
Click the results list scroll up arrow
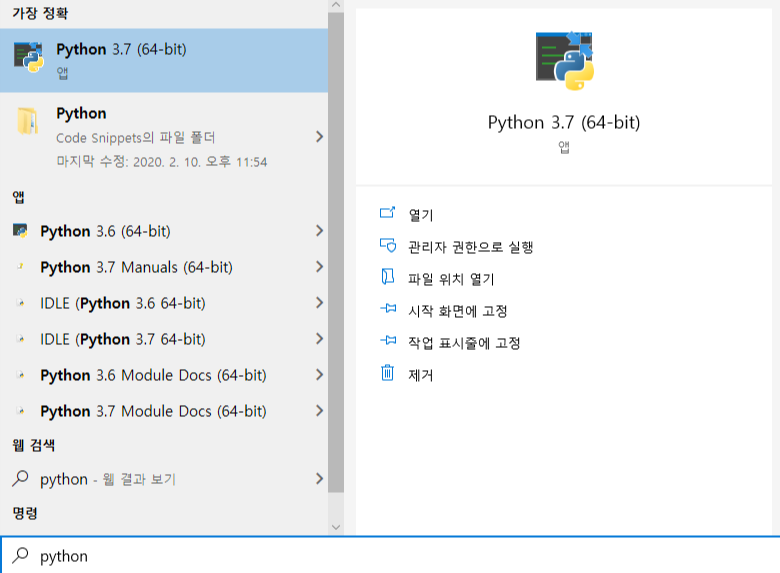[x=336, y=5]
